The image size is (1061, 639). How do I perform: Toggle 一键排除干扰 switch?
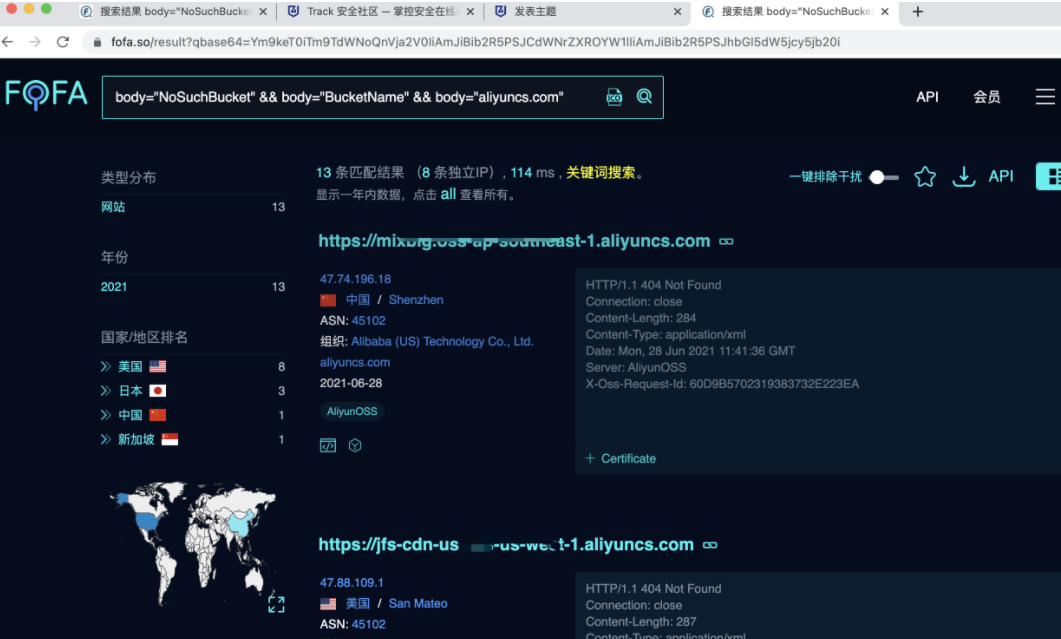pyautogui.click(x=882, y=176)
